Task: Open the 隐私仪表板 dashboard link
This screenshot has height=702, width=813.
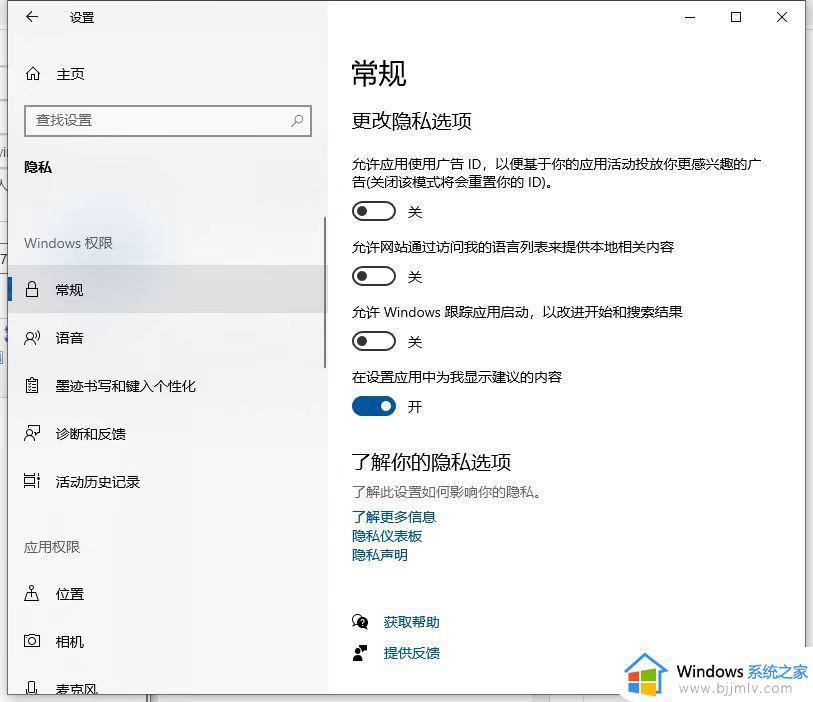Action: tap(387, 535)
